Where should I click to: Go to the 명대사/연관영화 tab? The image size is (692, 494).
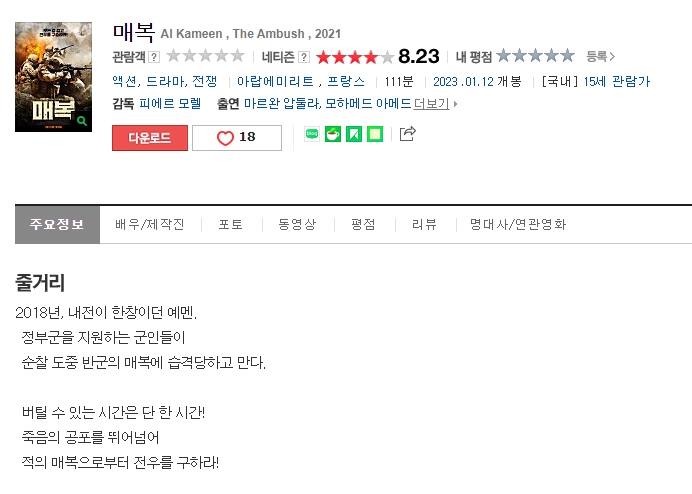518,224
